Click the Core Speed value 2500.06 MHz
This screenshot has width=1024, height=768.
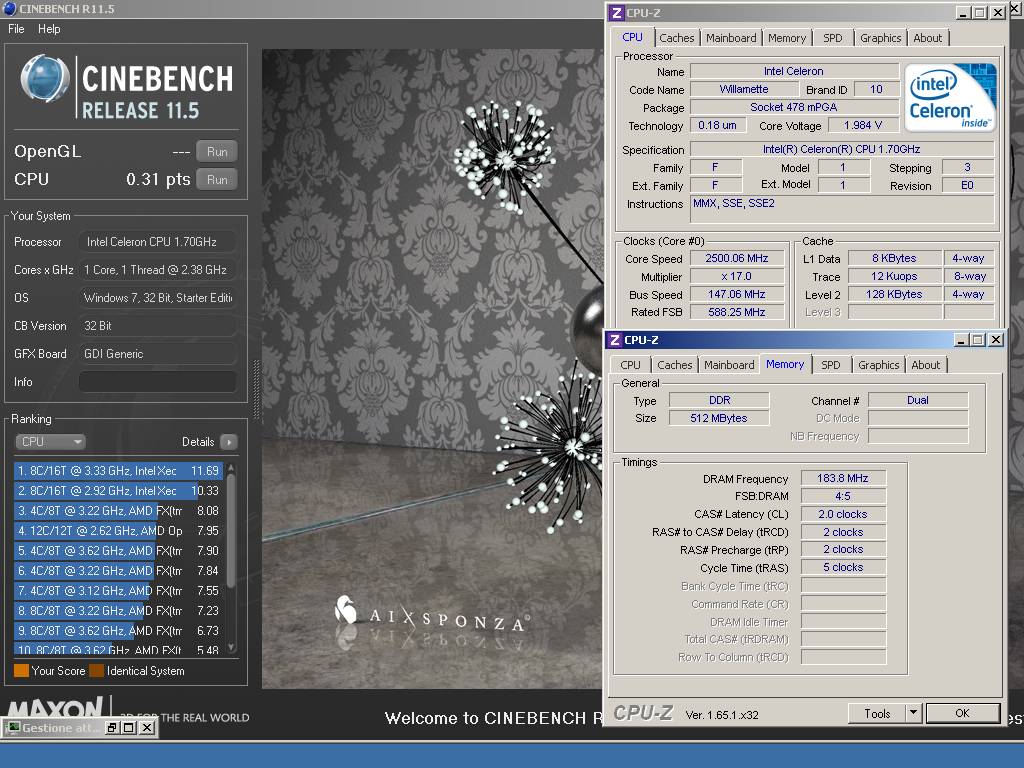(x=737, y=259)
